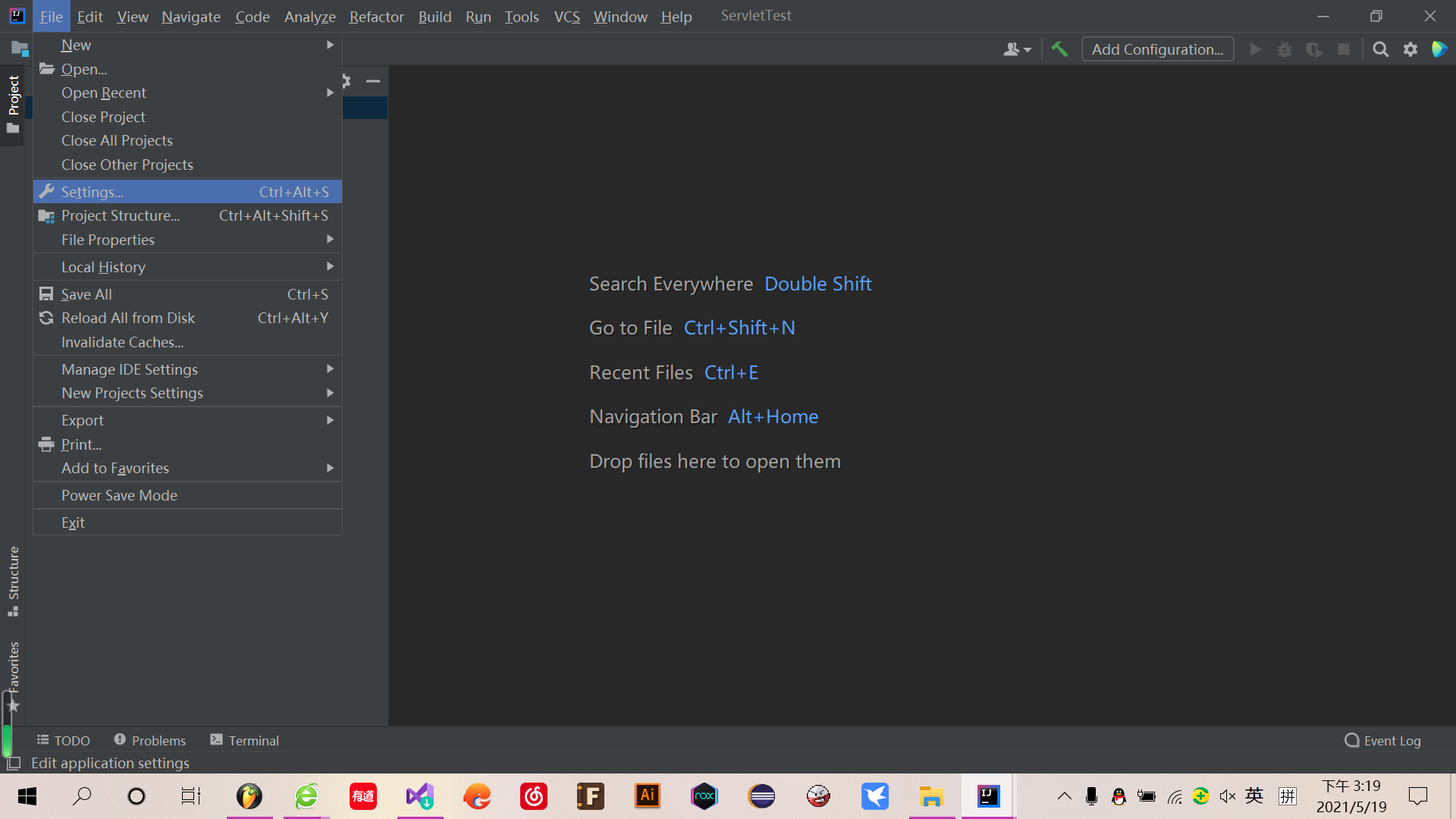Toggle Power Save Mode
The image size is (1456, 819).
pyautogui.click(x=120, y=494)
